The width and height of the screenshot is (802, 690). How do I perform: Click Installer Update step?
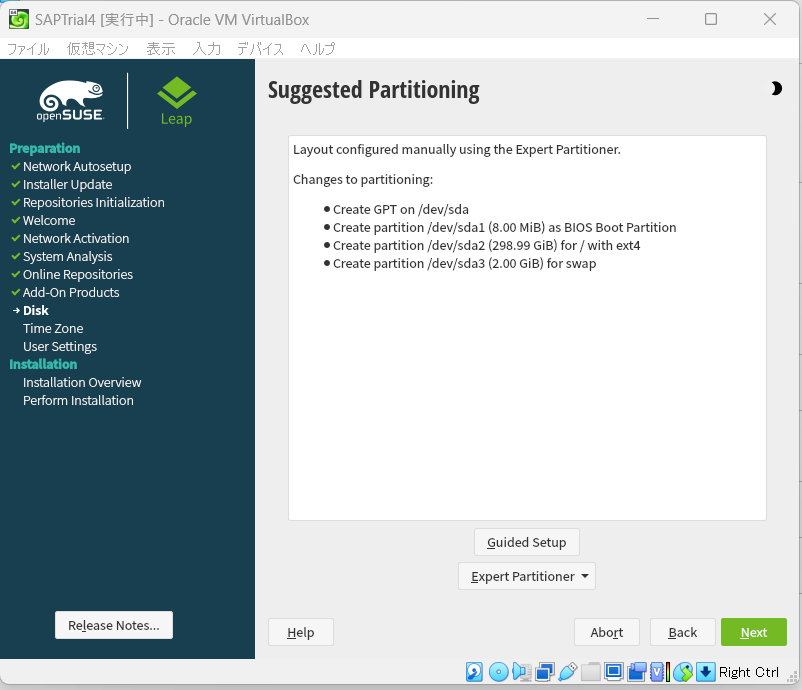pyautogui.click(x=68, y=184)
